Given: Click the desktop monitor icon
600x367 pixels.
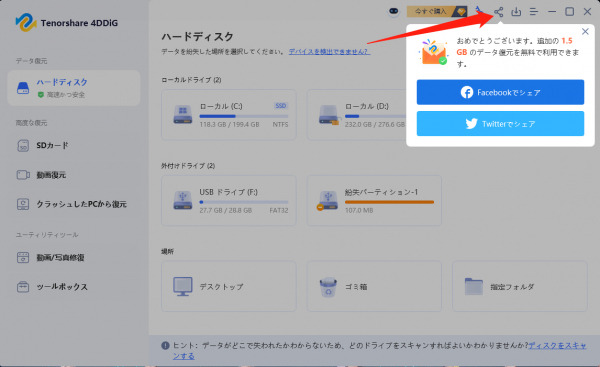Looking at the screenshot, I should pos(183,286).
